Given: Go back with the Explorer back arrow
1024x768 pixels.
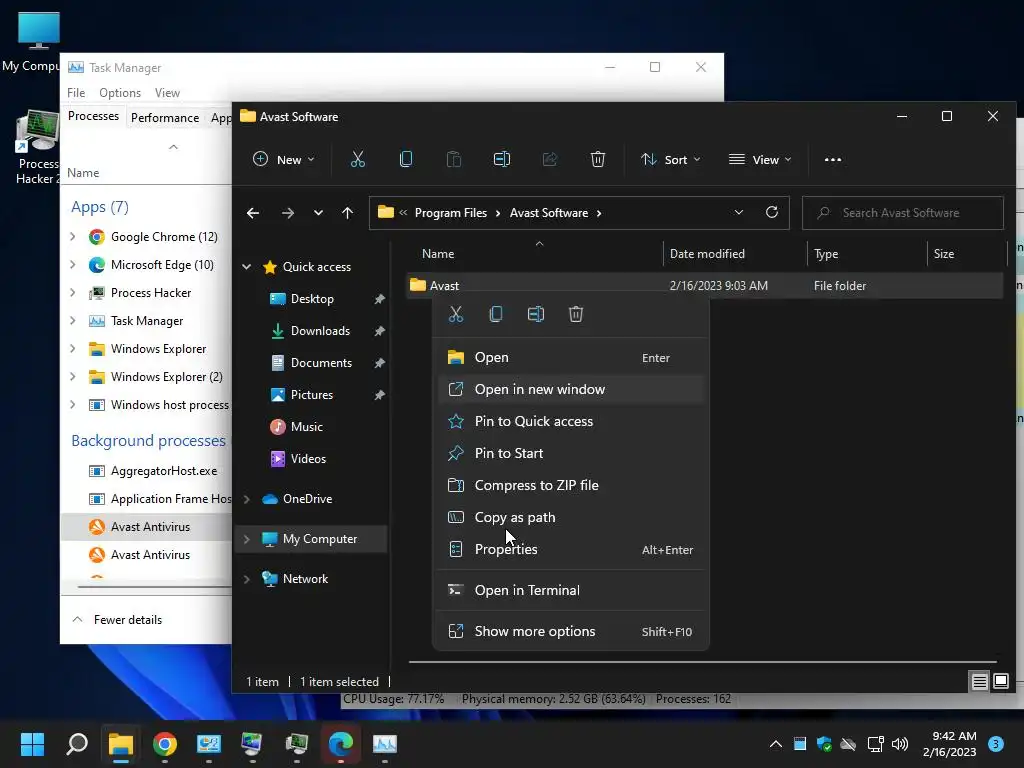Looking at the screenshot, I should coord(253,213).
